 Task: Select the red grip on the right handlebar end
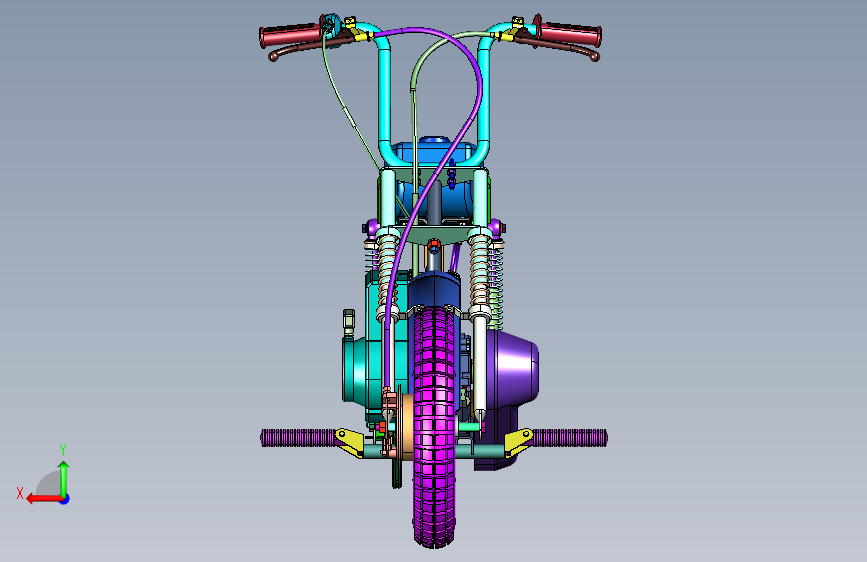tap(570, 34)
